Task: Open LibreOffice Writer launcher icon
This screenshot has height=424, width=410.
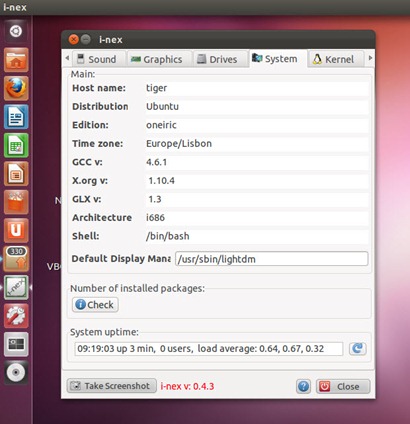Action: [16, 117]
